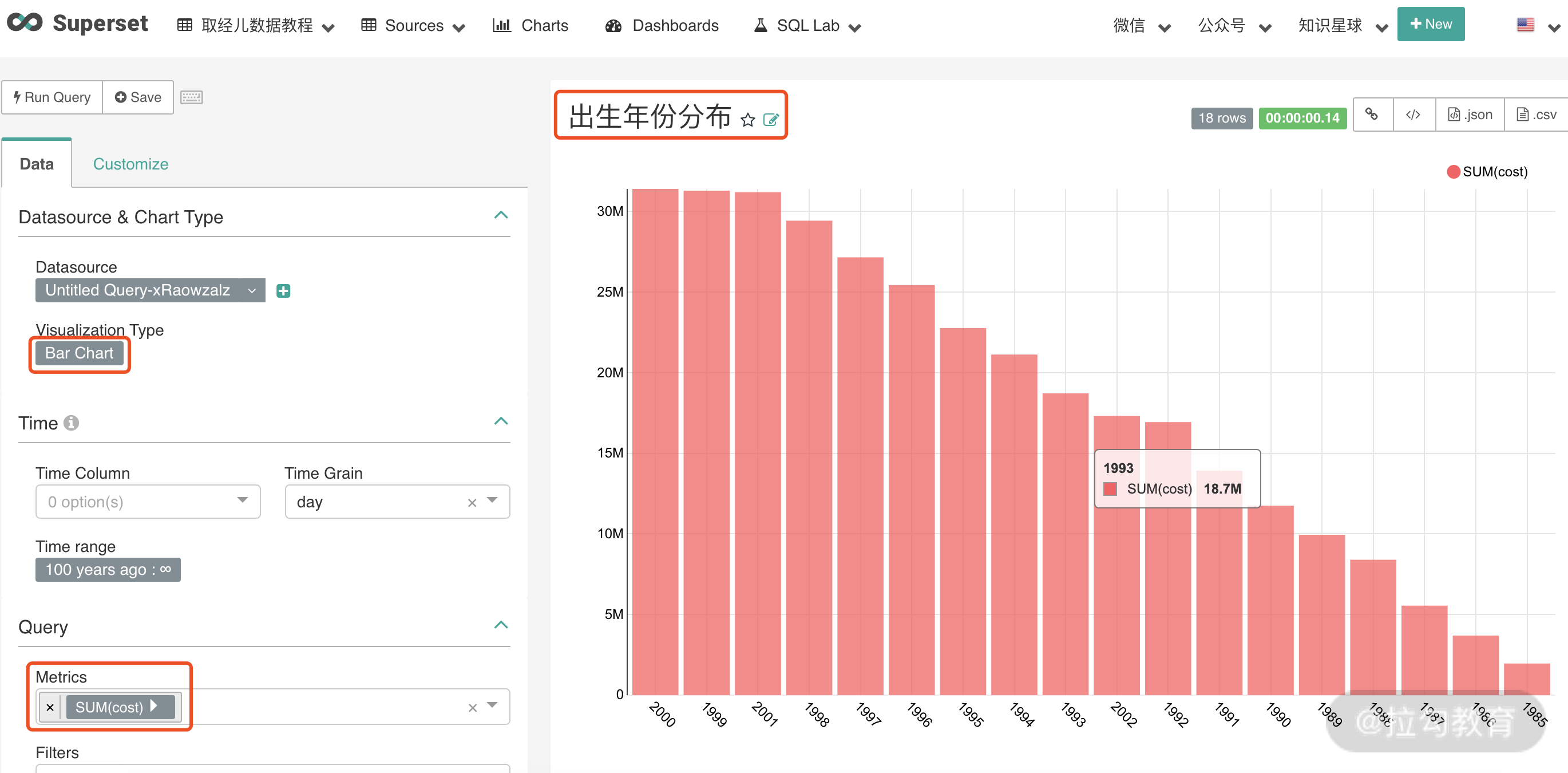Image resolution: width=1568 pixels, height=773 pixels.
Task: Open SQL Lab menu
Action: click(807, 26)
